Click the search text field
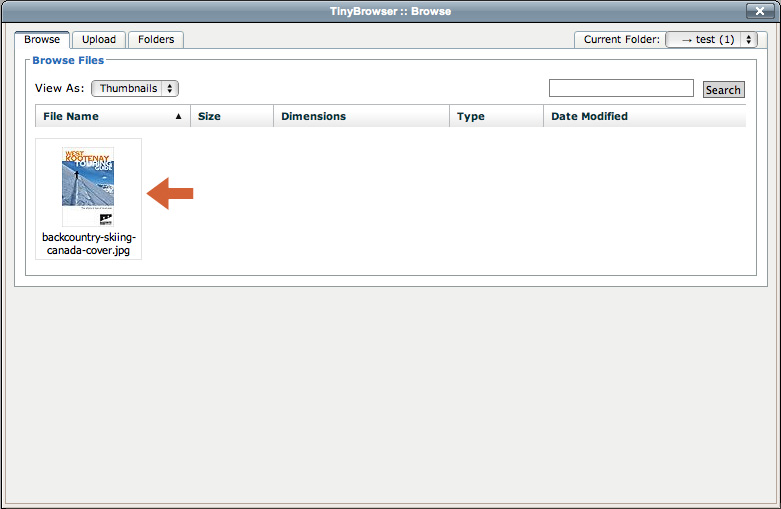 pos(621,88)
